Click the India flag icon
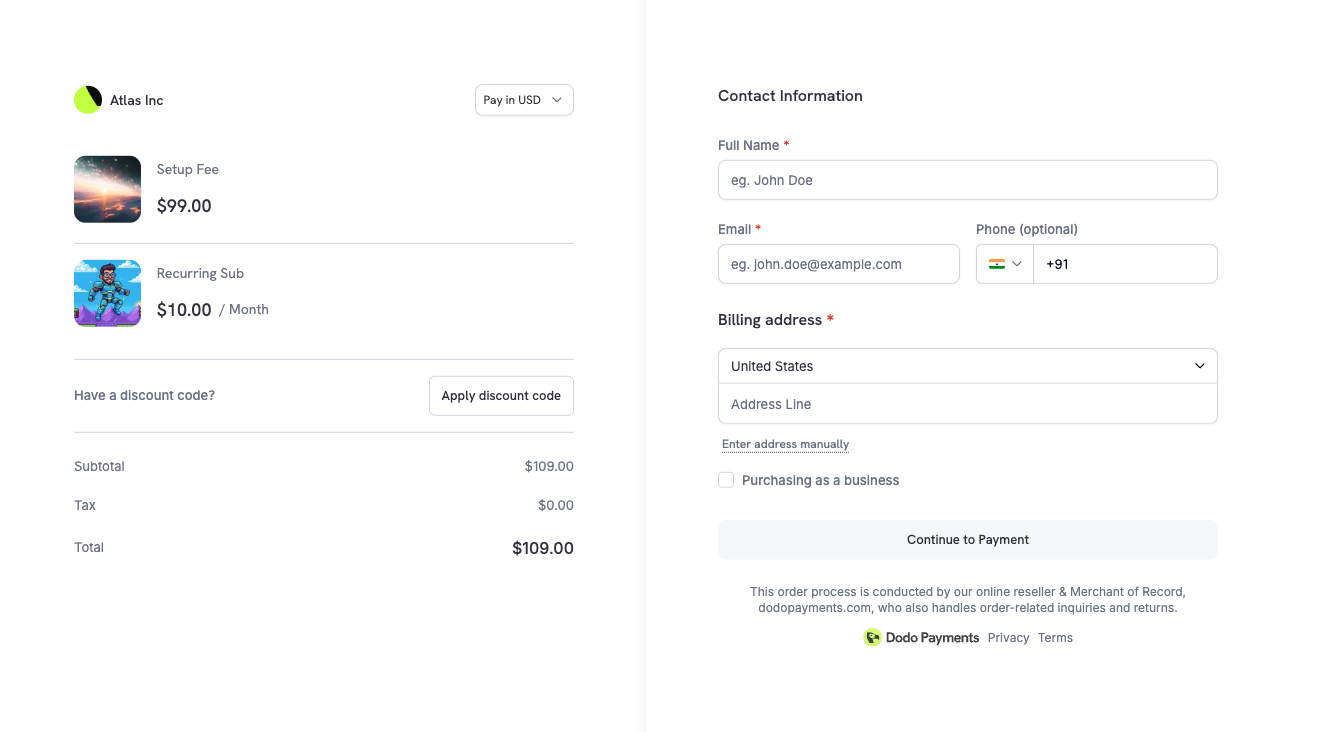The width and height of the screenshot is (1330, 732). click(996, 264)
